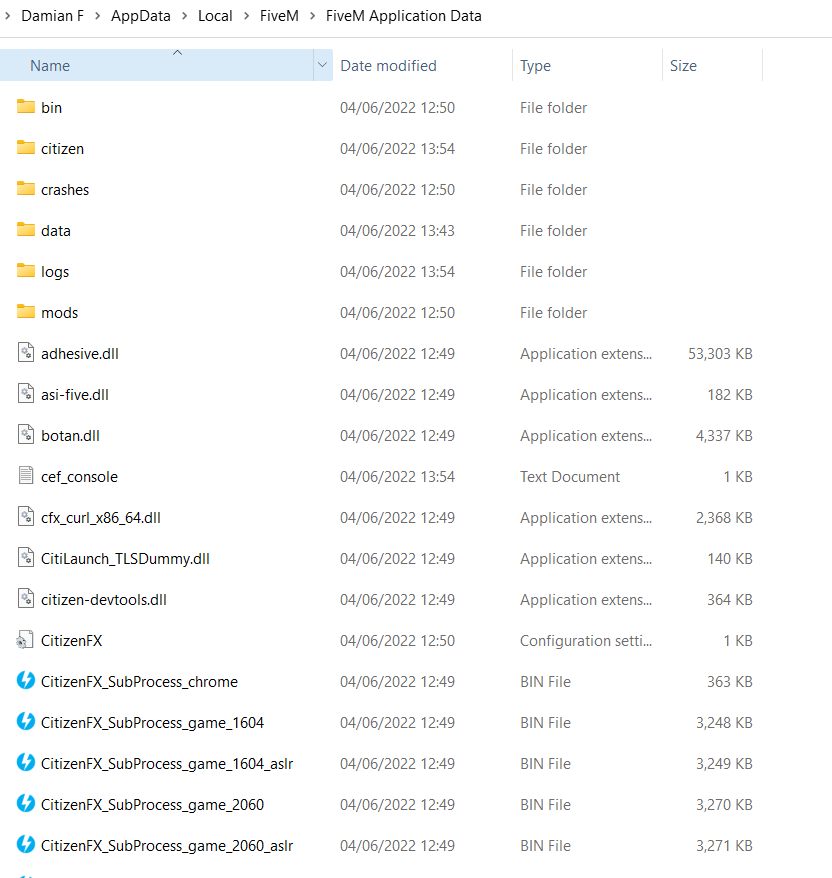Click the 4,337 KB size value
Image resolution: width=832 pixels, height=878 pixels.
724,436
